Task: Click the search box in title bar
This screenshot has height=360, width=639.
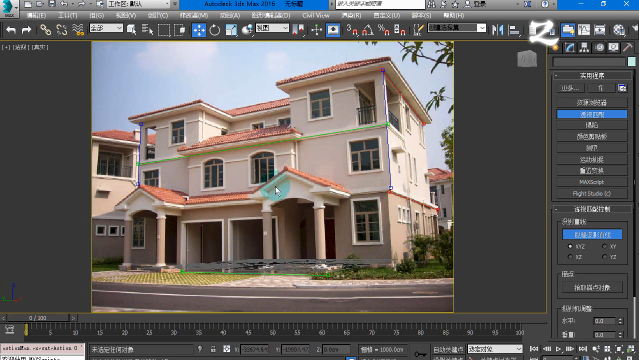Action: point(380,4)
